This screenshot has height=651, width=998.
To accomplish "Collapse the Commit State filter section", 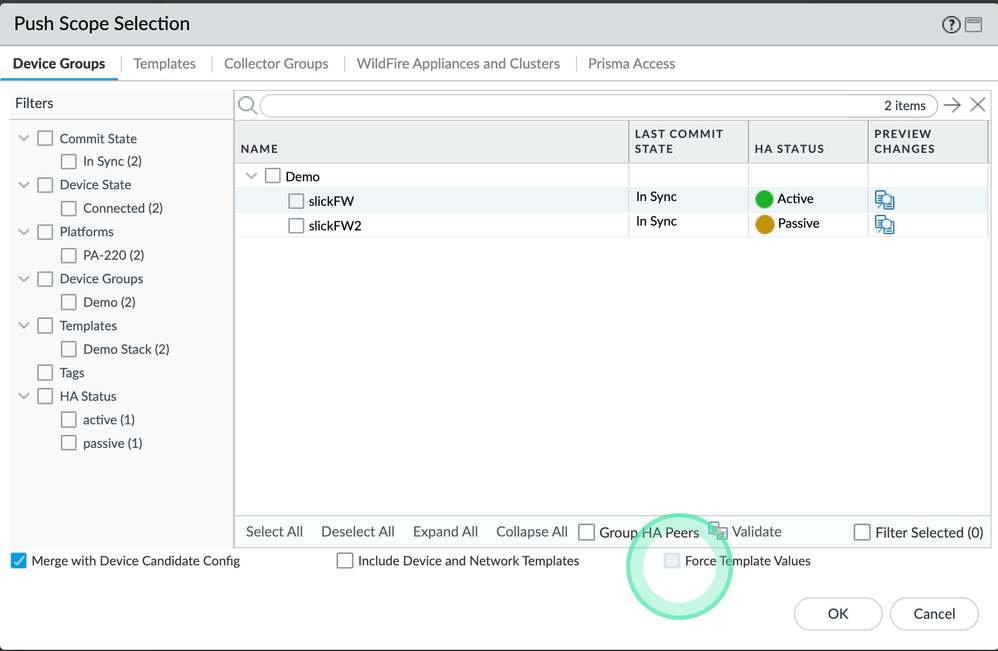I will [x=24, y=138].
